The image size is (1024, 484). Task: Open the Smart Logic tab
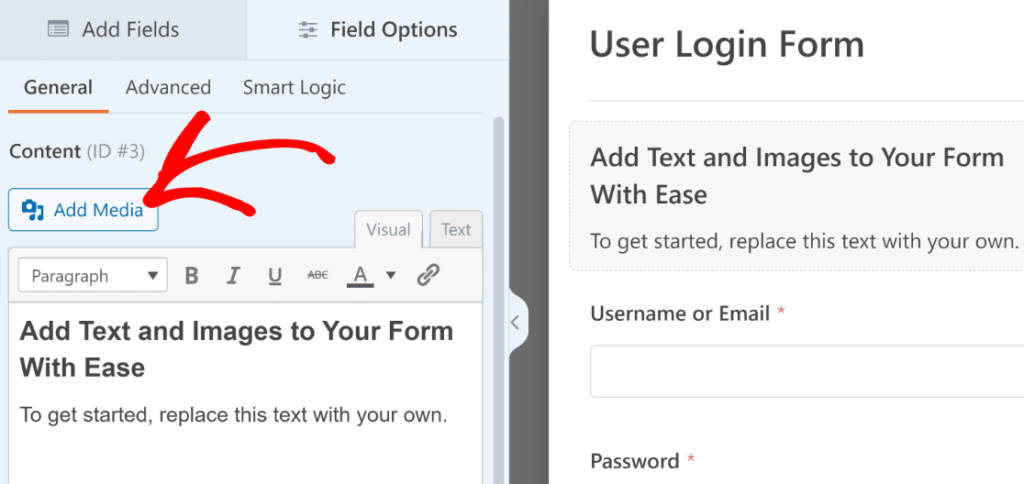[294, 88]
